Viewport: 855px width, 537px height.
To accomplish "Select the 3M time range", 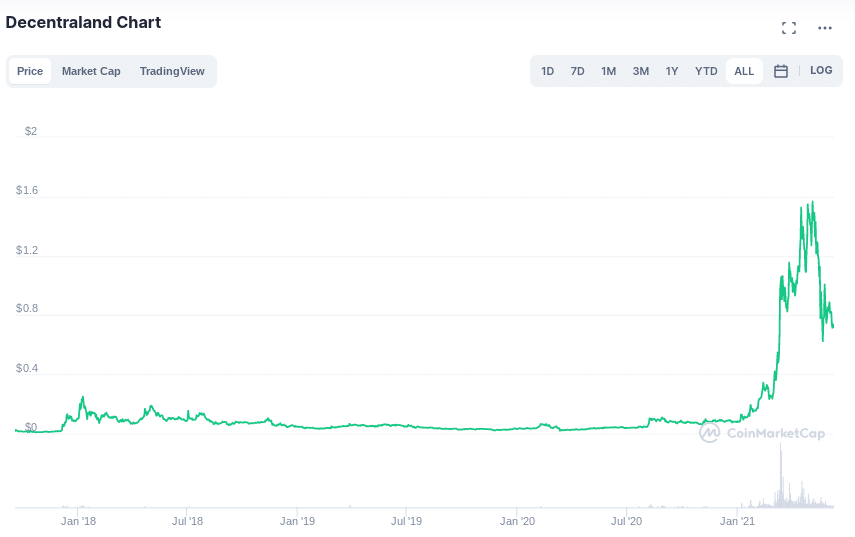I will tap(641, 71).
